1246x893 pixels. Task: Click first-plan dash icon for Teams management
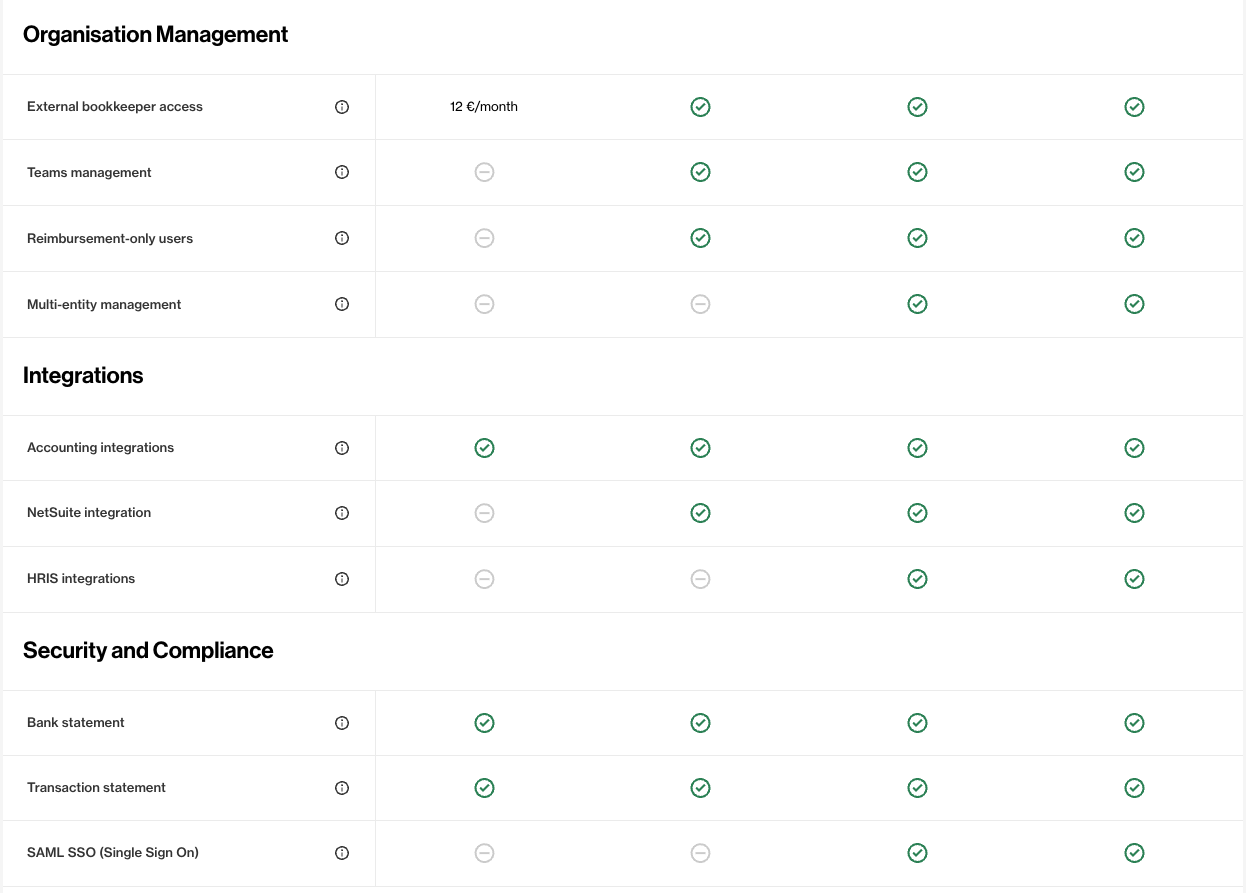484,172
